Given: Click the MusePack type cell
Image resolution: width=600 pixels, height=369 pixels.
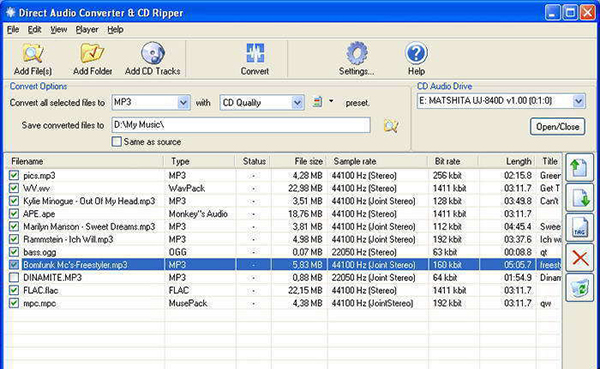Looking at the screenshot, I should point(188,303).
